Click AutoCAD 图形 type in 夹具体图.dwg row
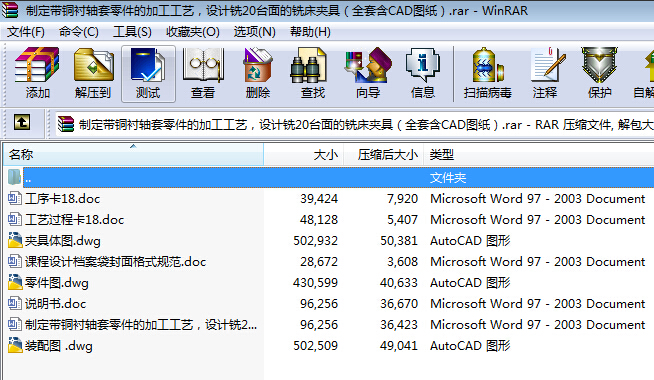Viewport: 654px width, 380px height. (x=470, y=241)
